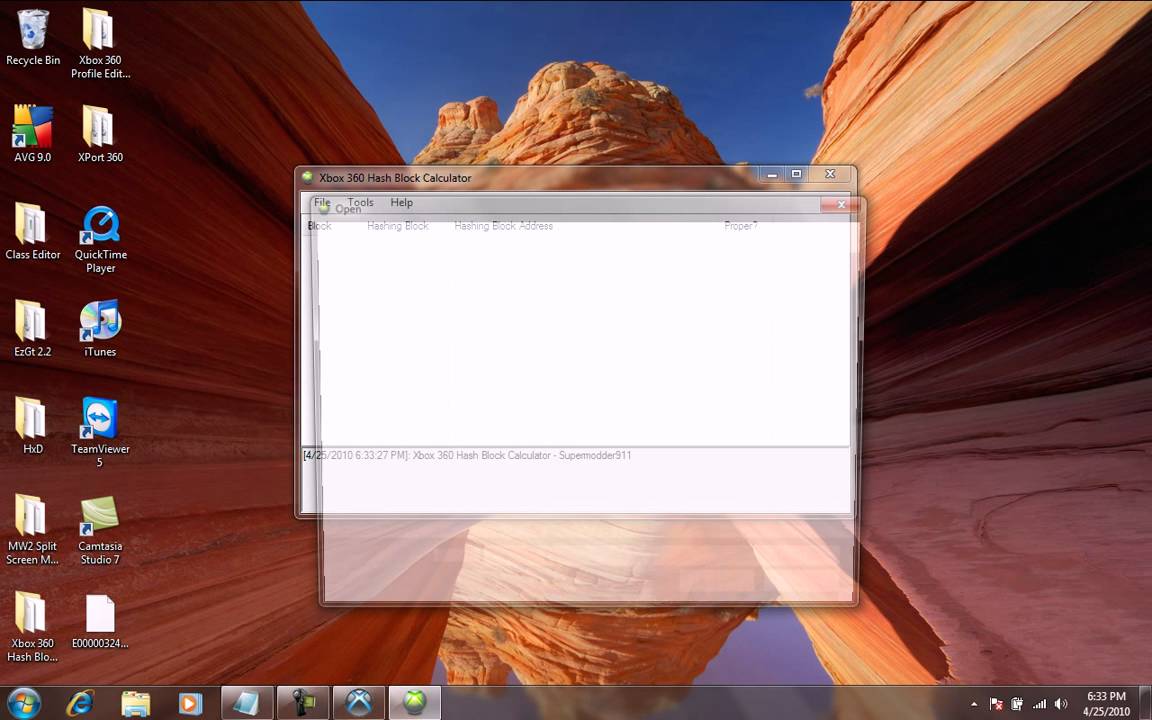Launch the iTunes shortcut

pos(100,328)
